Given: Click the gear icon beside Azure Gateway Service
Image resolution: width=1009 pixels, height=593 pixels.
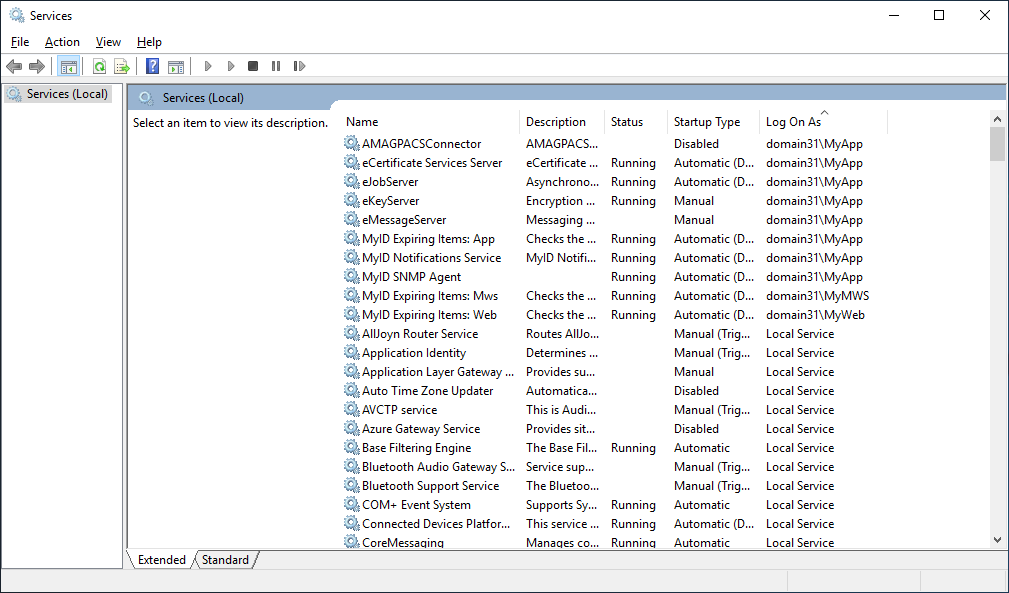Looking at the screenshot, I should click(351, 428).
